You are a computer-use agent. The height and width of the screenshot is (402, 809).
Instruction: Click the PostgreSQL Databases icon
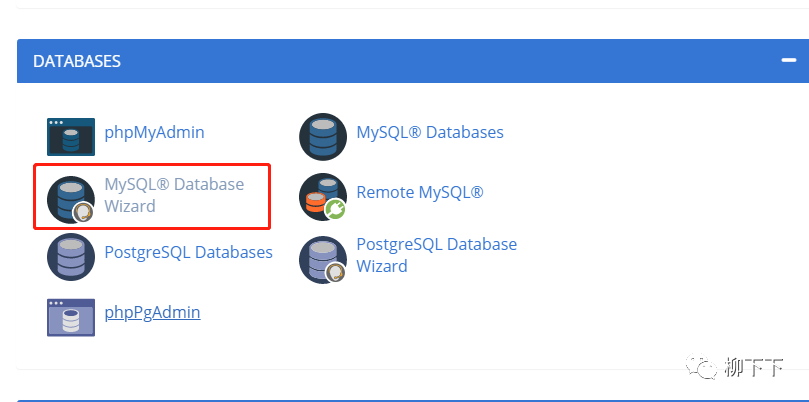[x=70, y=256]
